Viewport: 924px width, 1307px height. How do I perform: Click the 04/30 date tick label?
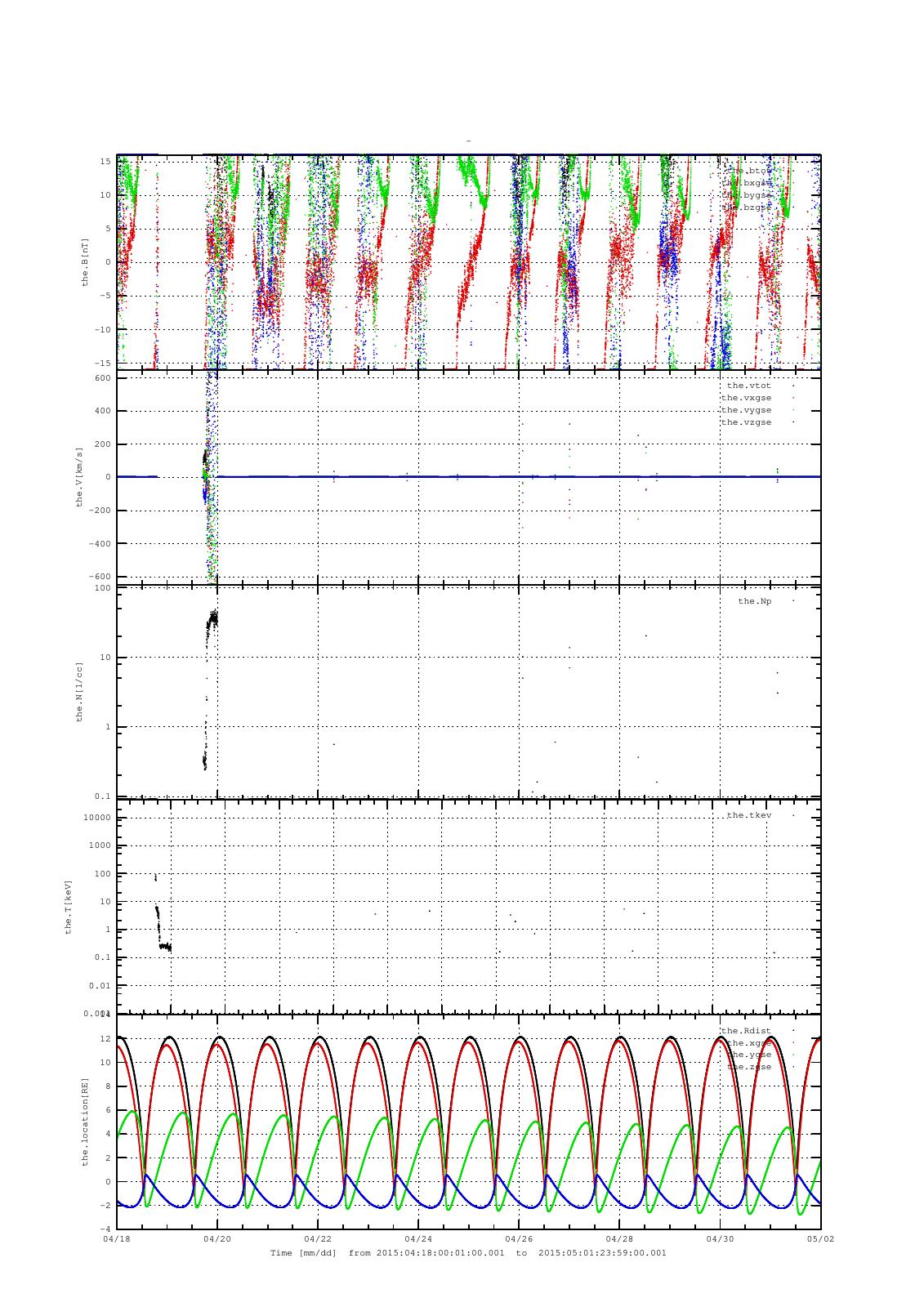point(719,1238)
